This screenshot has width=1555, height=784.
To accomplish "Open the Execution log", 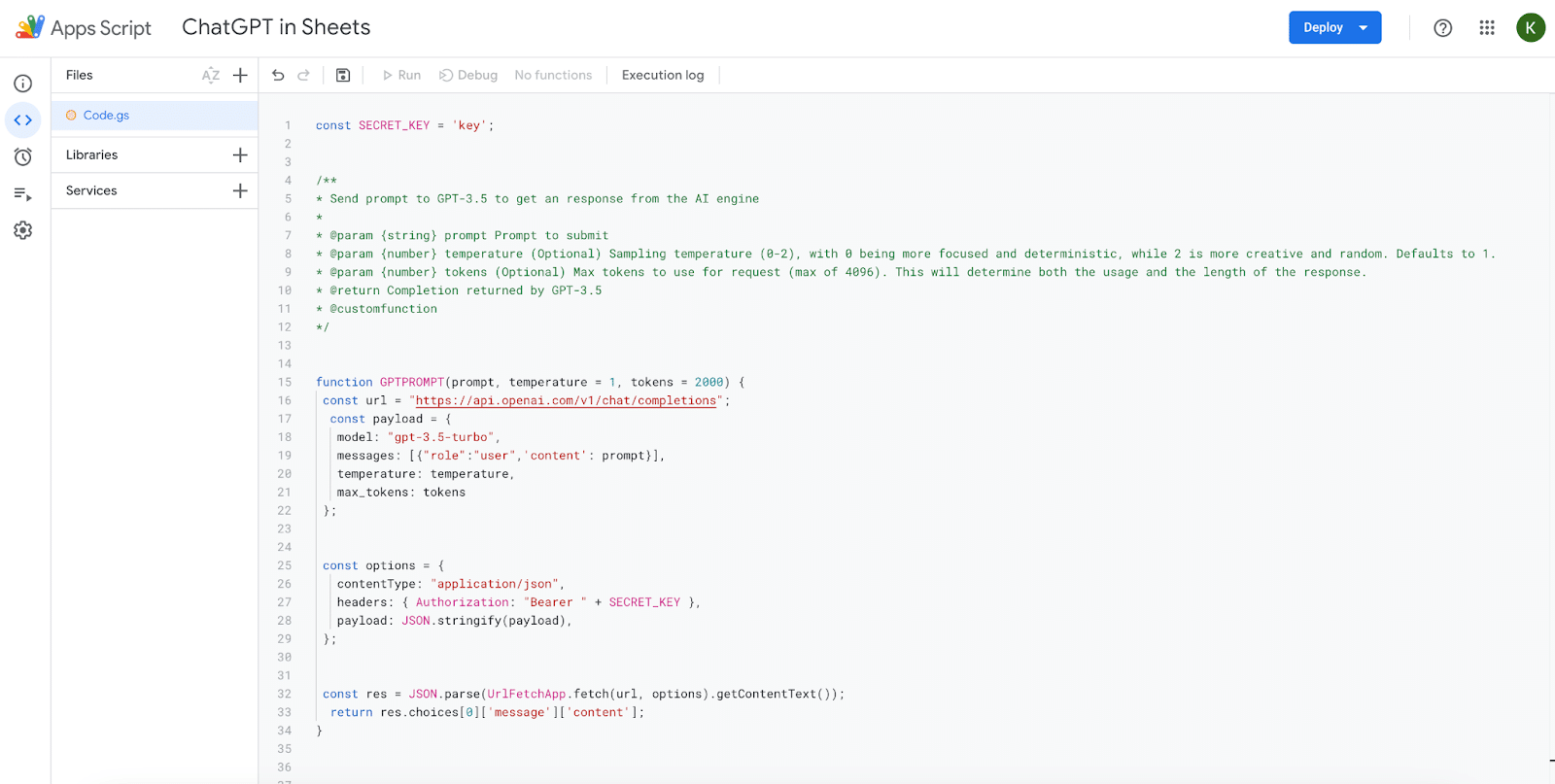I will point(663,75).
